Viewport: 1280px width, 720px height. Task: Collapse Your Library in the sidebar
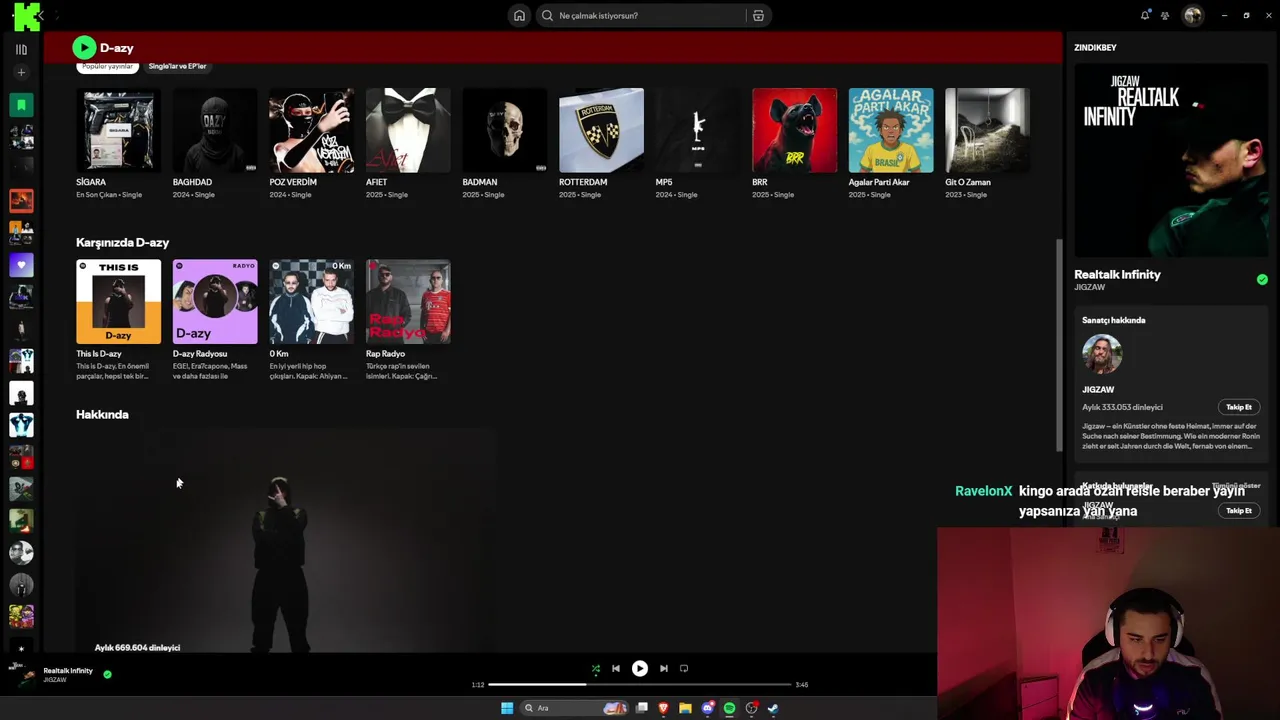[21, 49]
